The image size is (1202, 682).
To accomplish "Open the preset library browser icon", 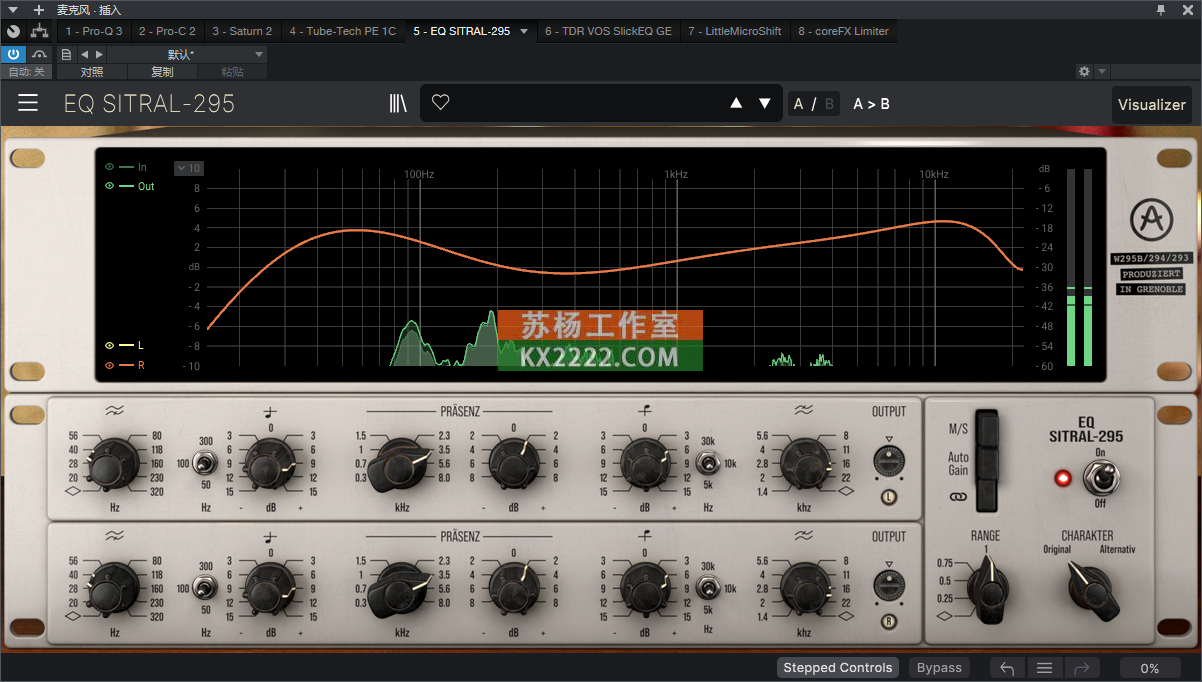I will tap(398, 103).
